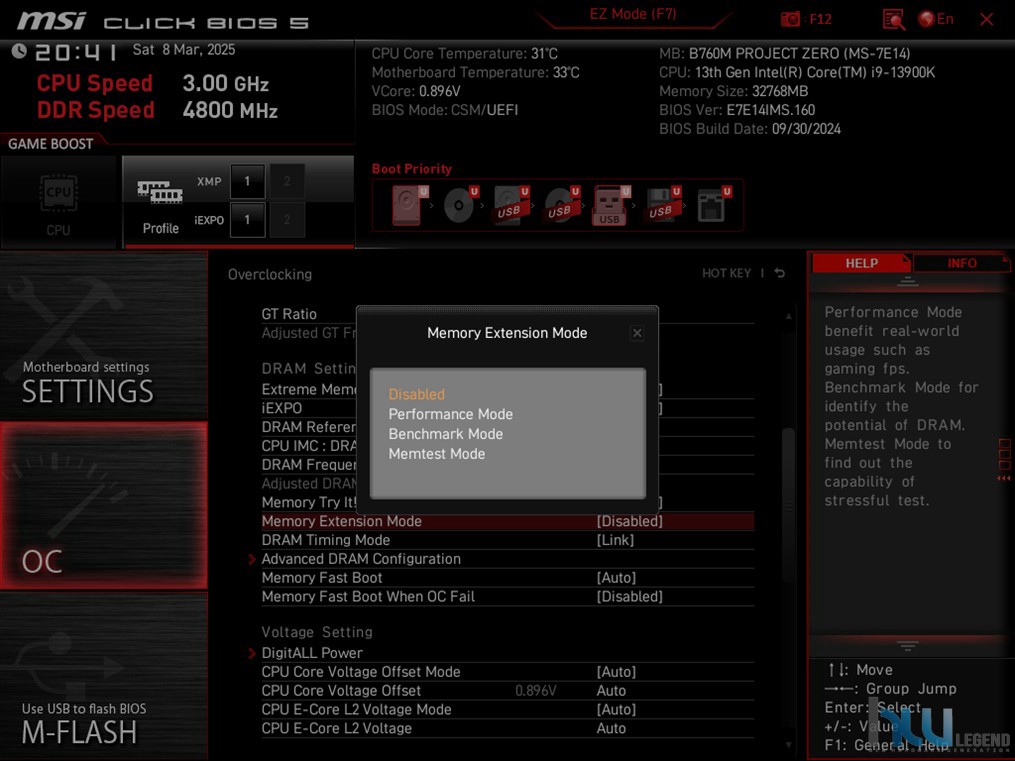Click the scrollbar down arrow of settings list

point(788,745)
